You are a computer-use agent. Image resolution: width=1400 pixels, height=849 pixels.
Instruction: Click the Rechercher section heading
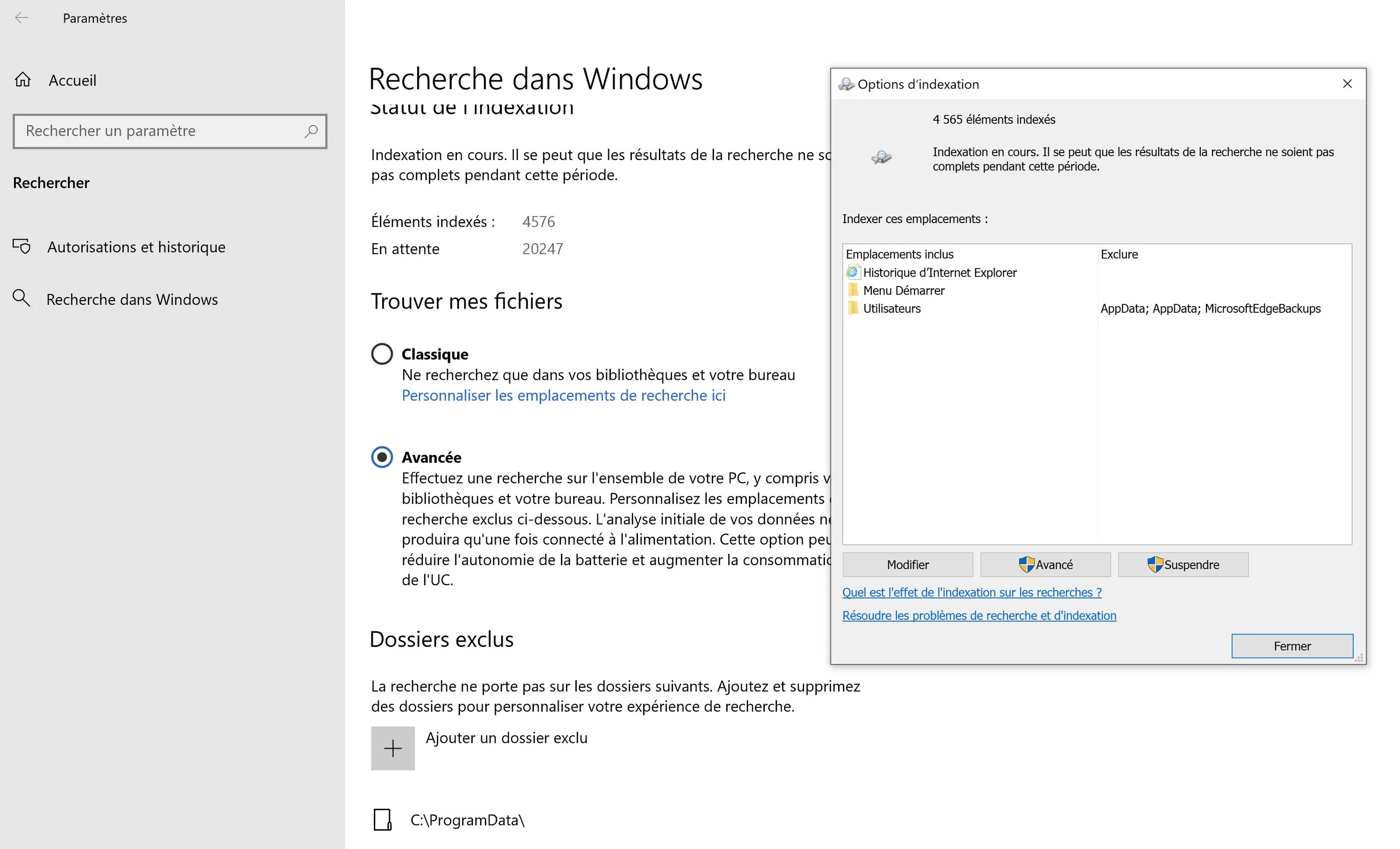tap(51, 183)
